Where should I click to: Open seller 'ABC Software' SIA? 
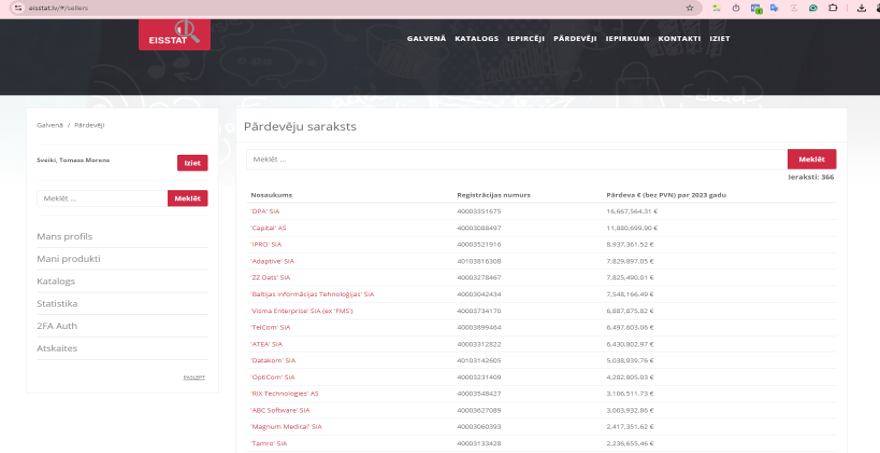tap(280, 410)
